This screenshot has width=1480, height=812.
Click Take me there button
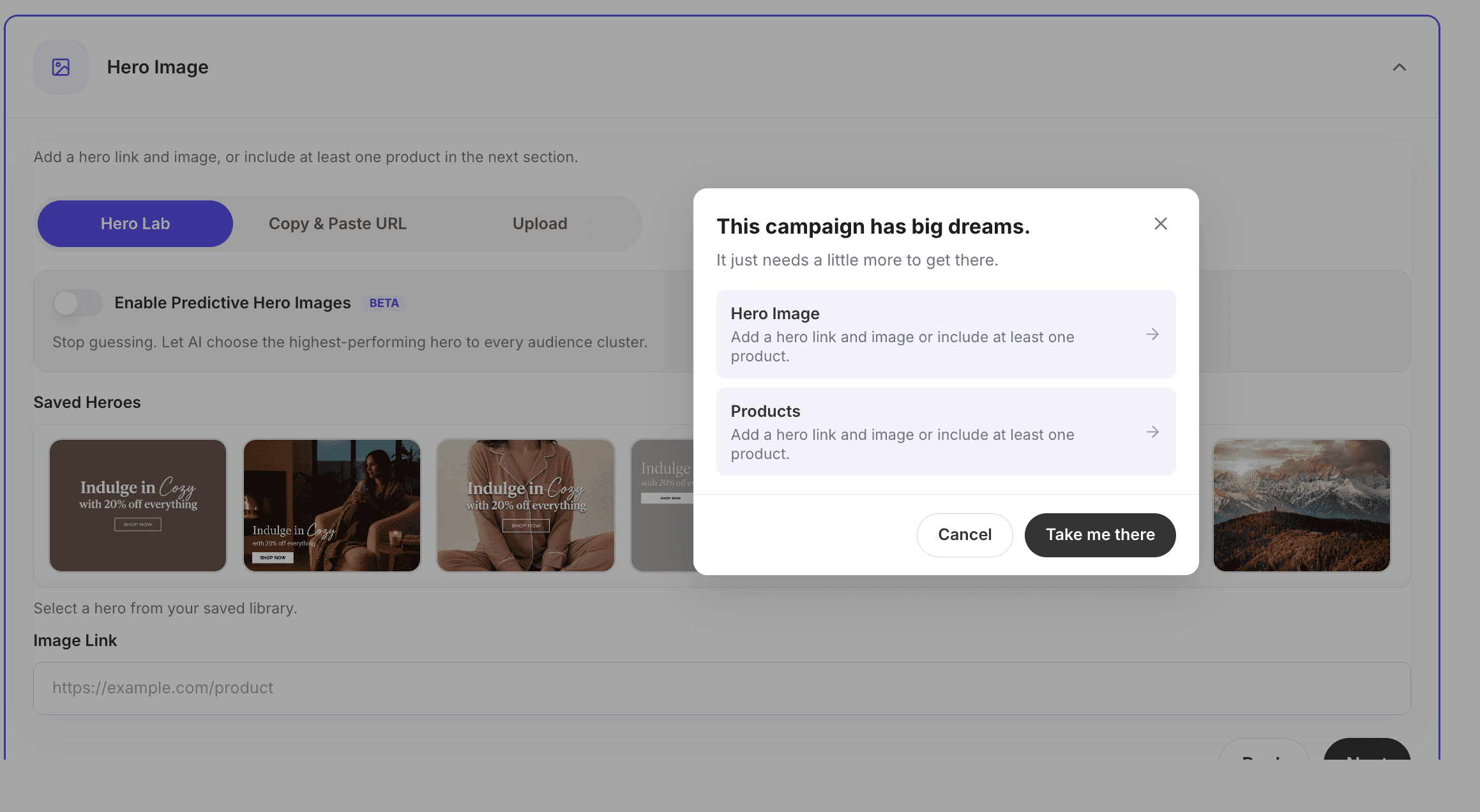click(x=1099, y=534)
